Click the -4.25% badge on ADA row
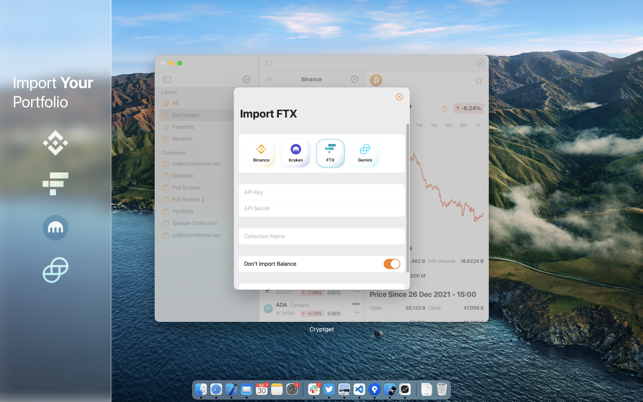643x402 pixels. click(312, 313)
